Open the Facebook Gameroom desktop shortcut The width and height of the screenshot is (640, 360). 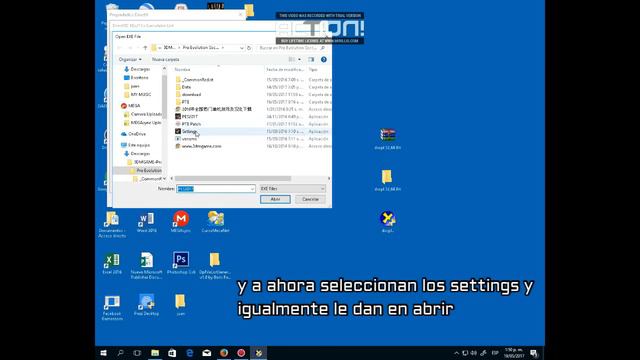pyautogui.click(x=112, y=307)
